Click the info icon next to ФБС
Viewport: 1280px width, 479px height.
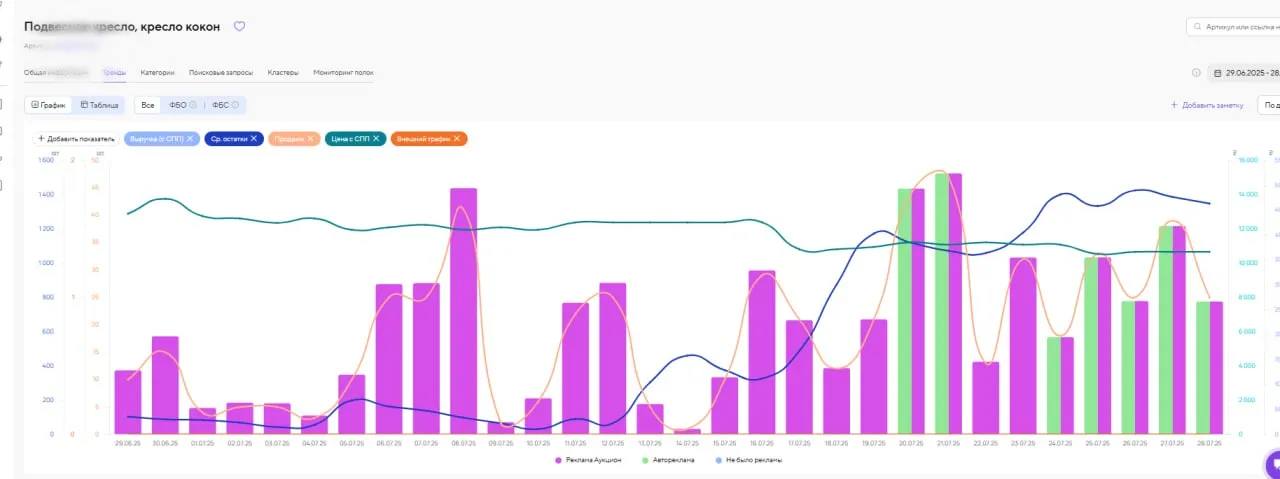(x=236, y=105)
